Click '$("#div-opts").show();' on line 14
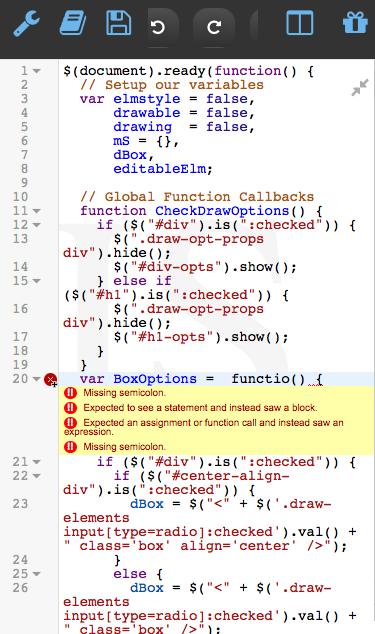 point(205,267)
